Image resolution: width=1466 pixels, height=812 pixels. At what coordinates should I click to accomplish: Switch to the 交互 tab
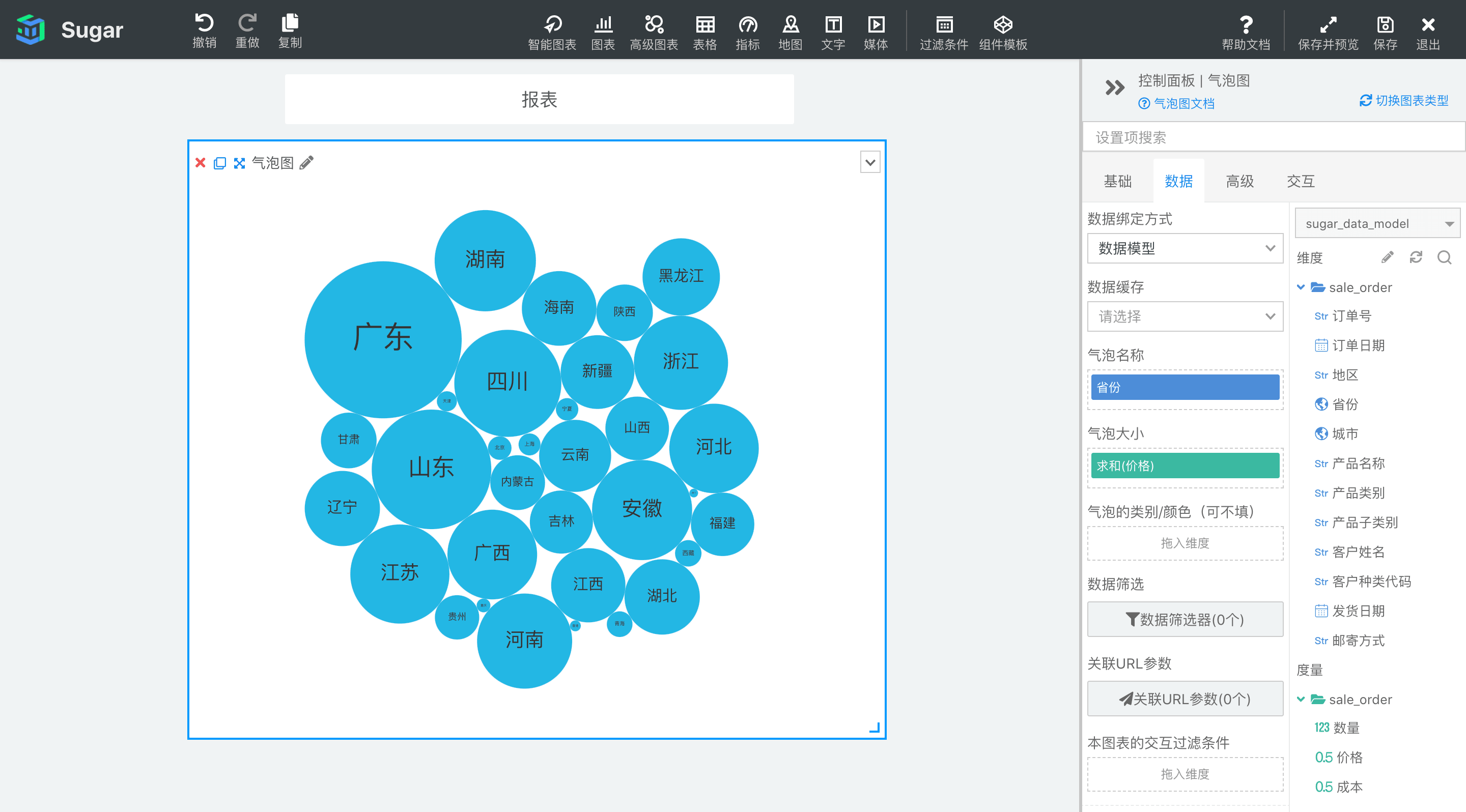pos(1301,182)
